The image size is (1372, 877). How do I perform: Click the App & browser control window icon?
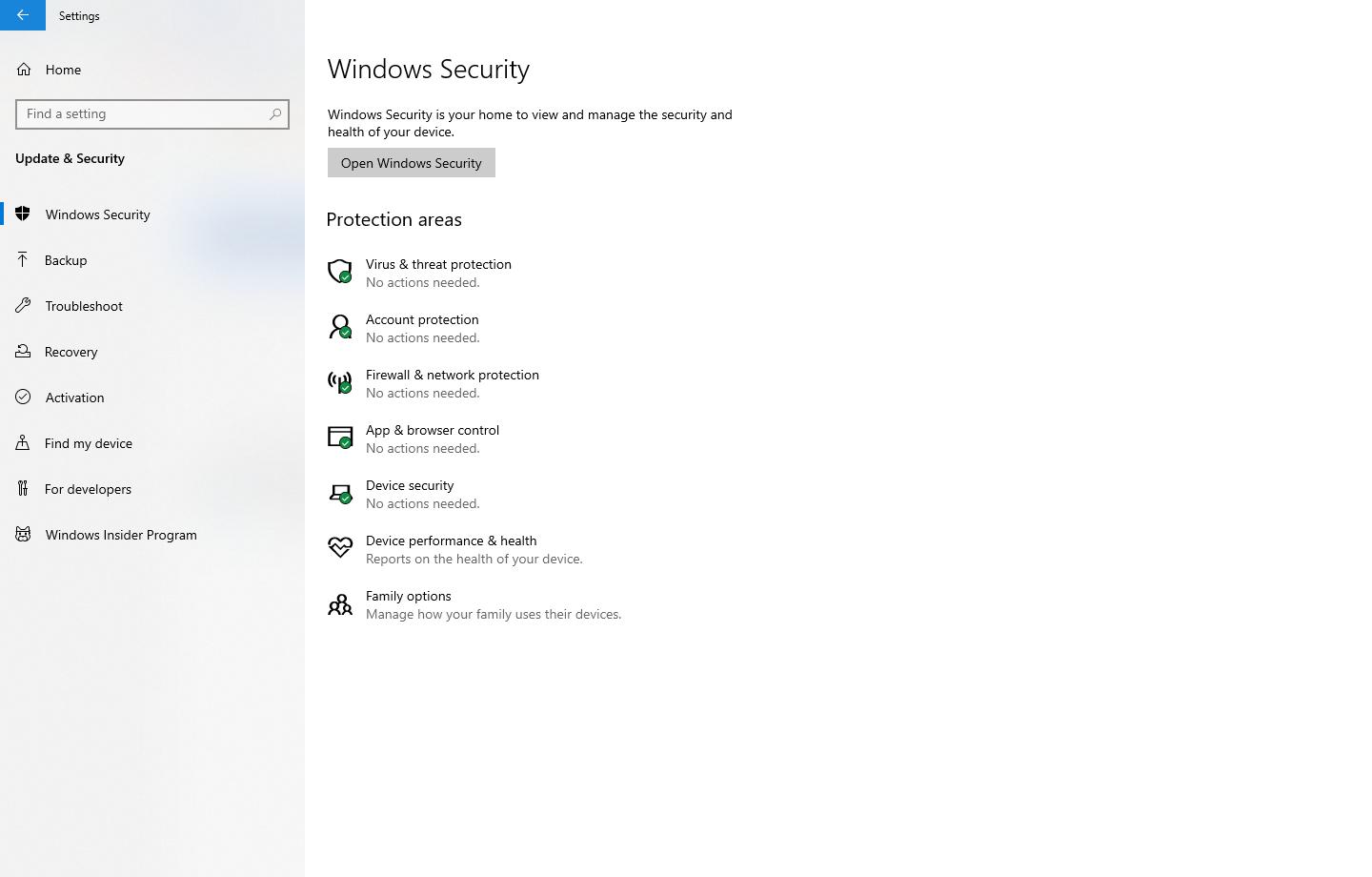[x=340, y=438]
